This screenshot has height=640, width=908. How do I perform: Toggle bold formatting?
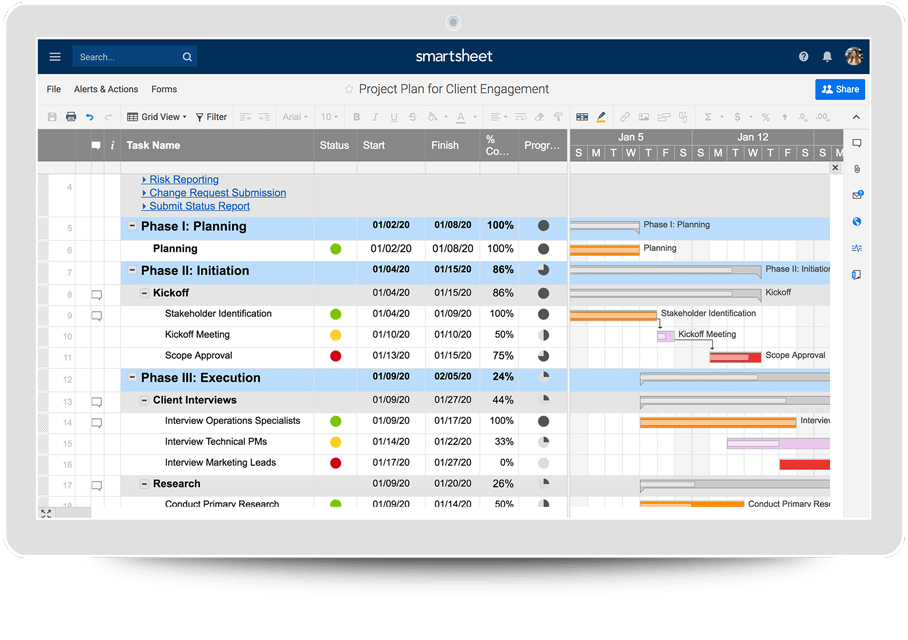coord(355,117)
